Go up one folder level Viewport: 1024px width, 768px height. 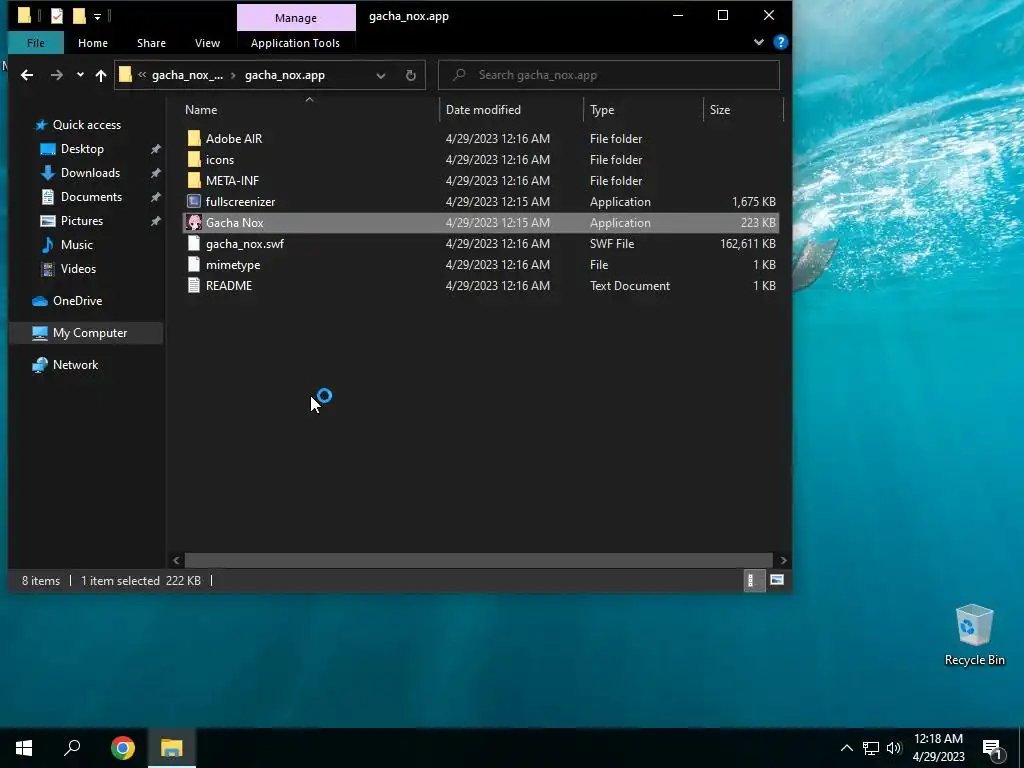tap(101, 75)
